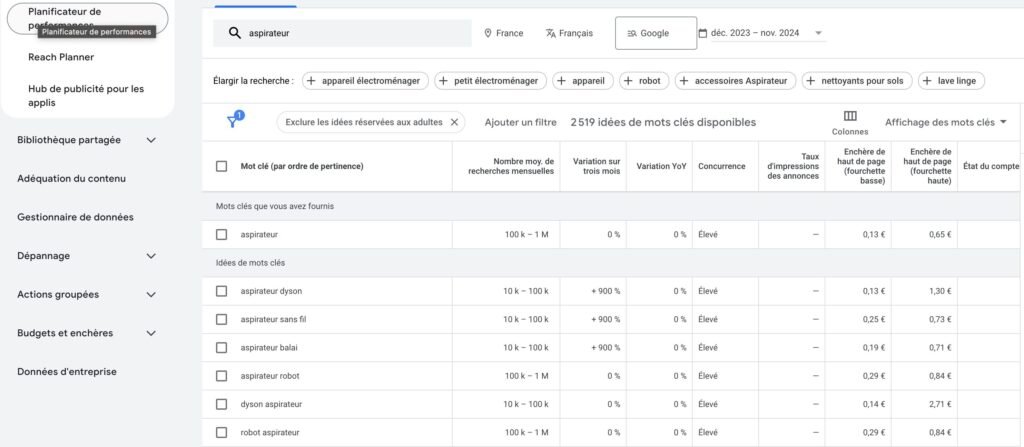Click the language translate icon beside Français
This screenshot has width=1024, height=447.
point(551,33)
